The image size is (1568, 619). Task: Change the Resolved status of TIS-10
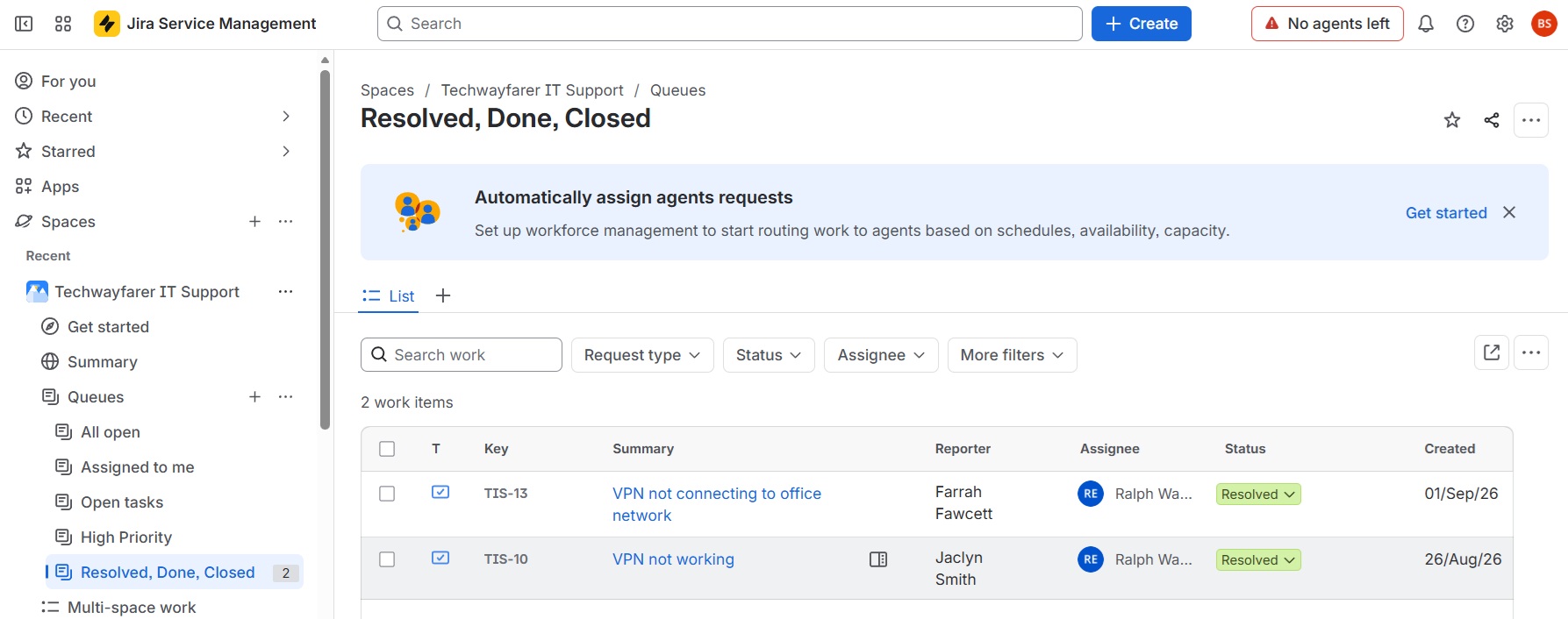[1258, 560]
